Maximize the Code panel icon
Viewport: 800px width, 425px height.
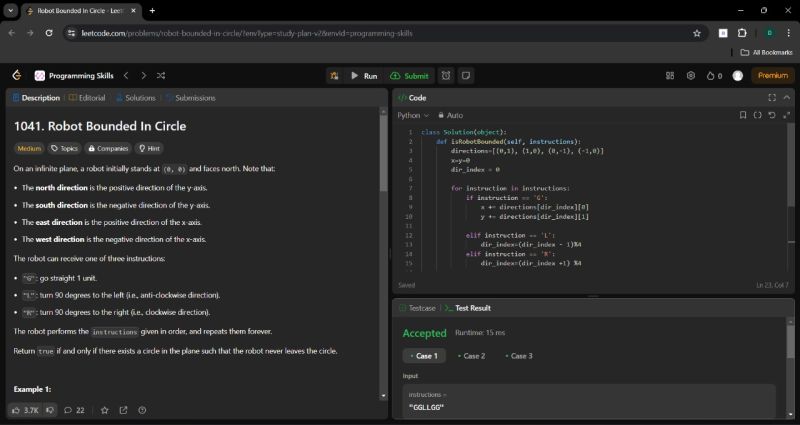[772, 97]
